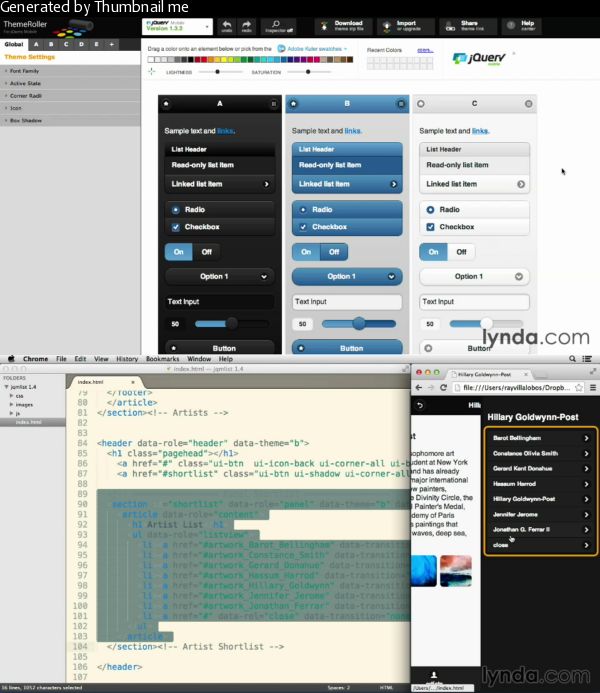The image size is (600, 693).
Task: Expand Box Shadow settings
Action: (x=70, y=120)
